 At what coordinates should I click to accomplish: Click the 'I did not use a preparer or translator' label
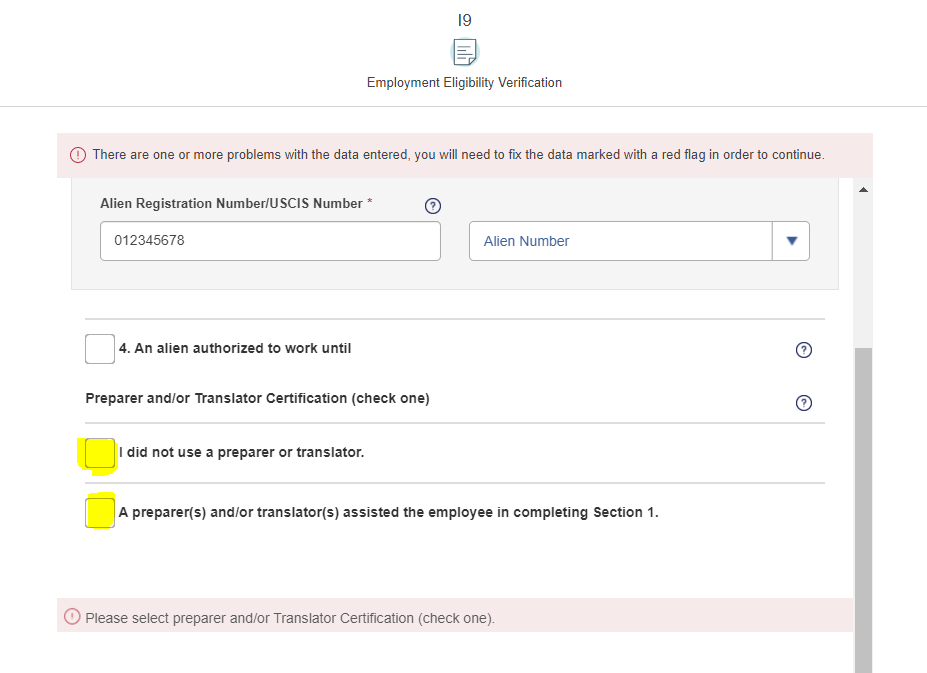pos(241,453)
